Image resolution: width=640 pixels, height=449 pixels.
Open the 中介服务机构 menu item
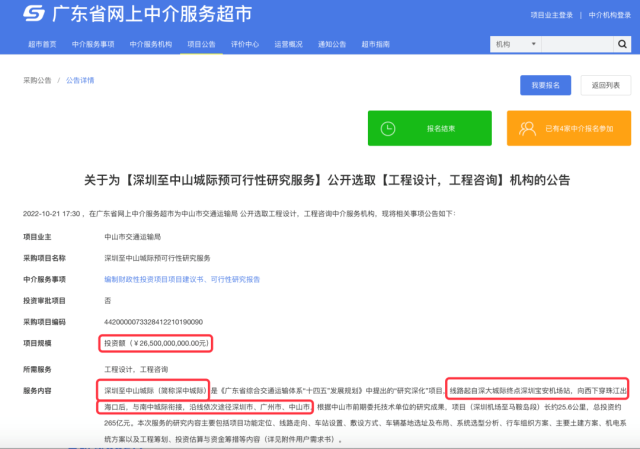(151, 44)
